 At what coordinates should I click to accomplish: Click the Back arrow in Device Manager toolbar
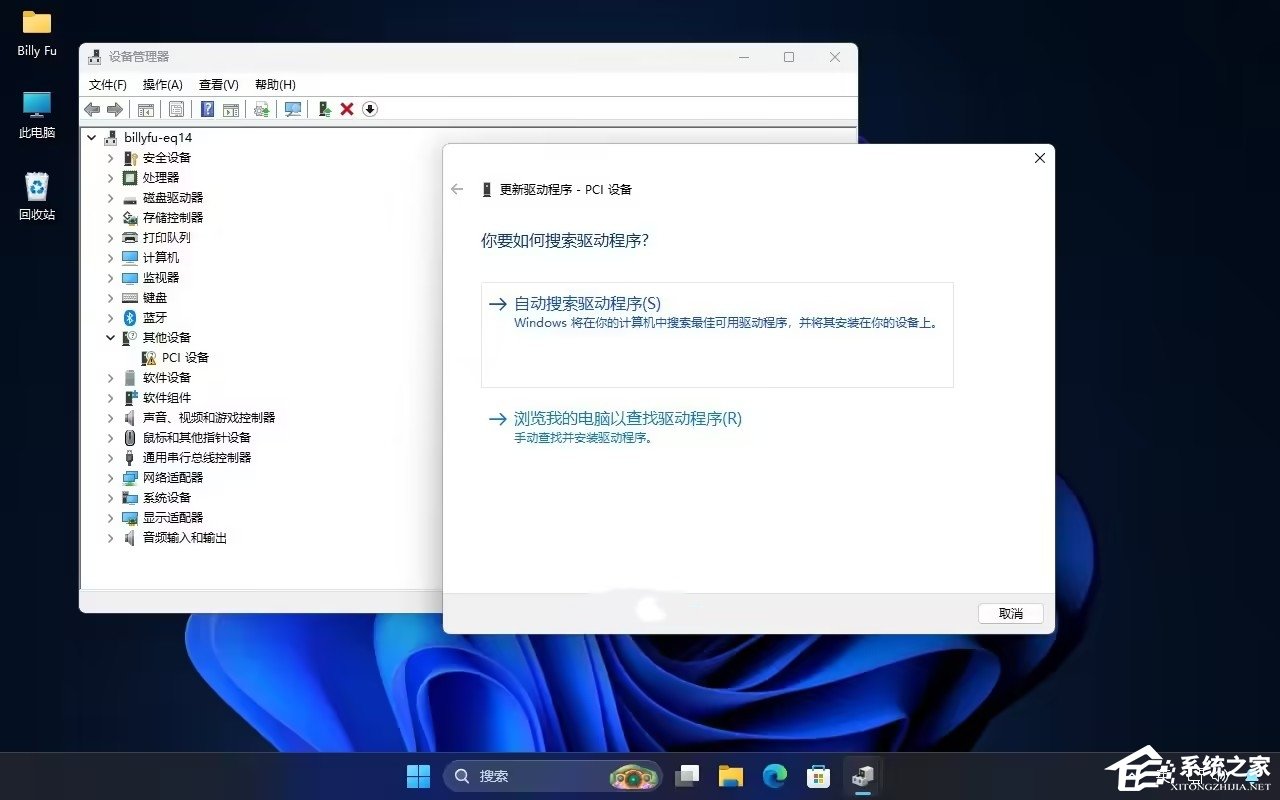point(92,109)
